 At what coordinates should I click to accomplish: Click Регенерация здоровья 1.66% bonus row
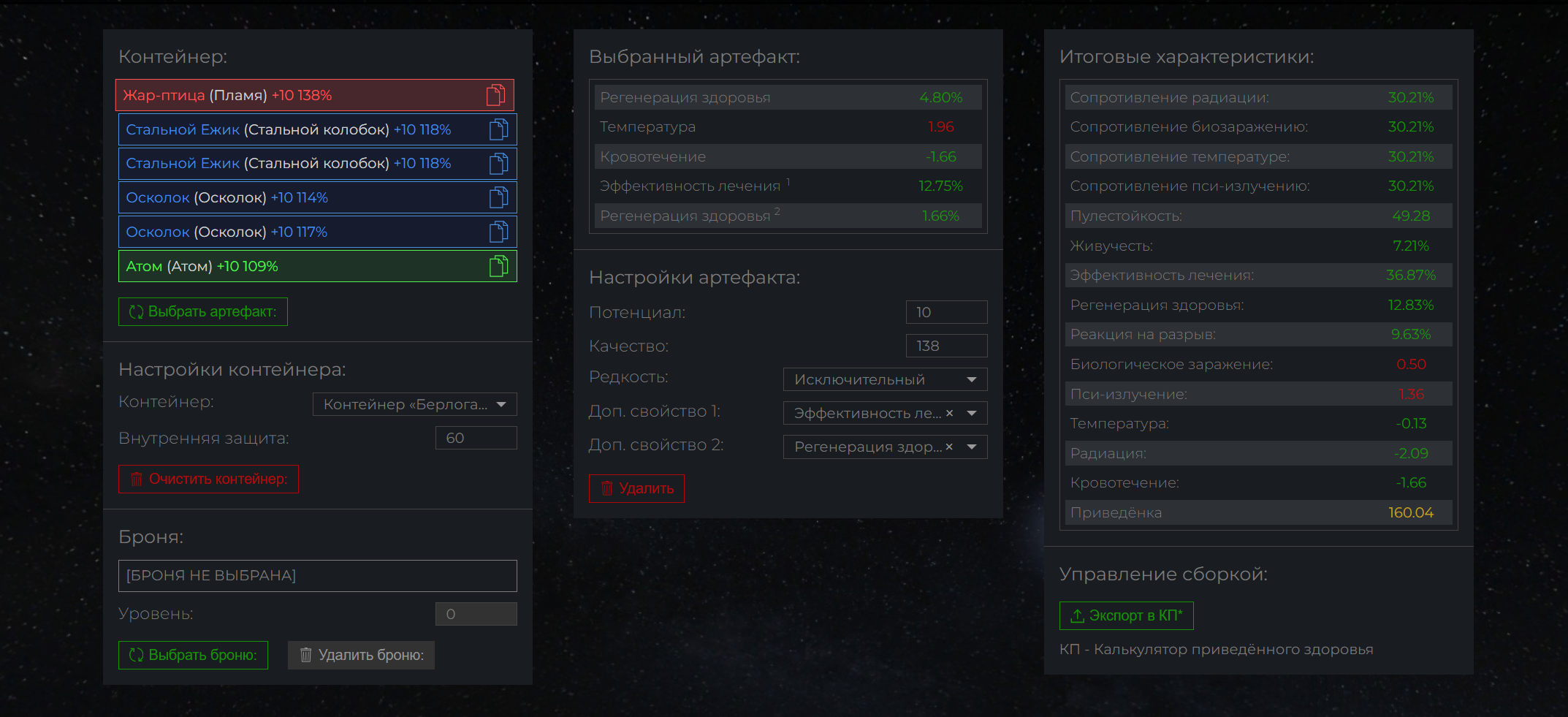[x=788, y=216]
